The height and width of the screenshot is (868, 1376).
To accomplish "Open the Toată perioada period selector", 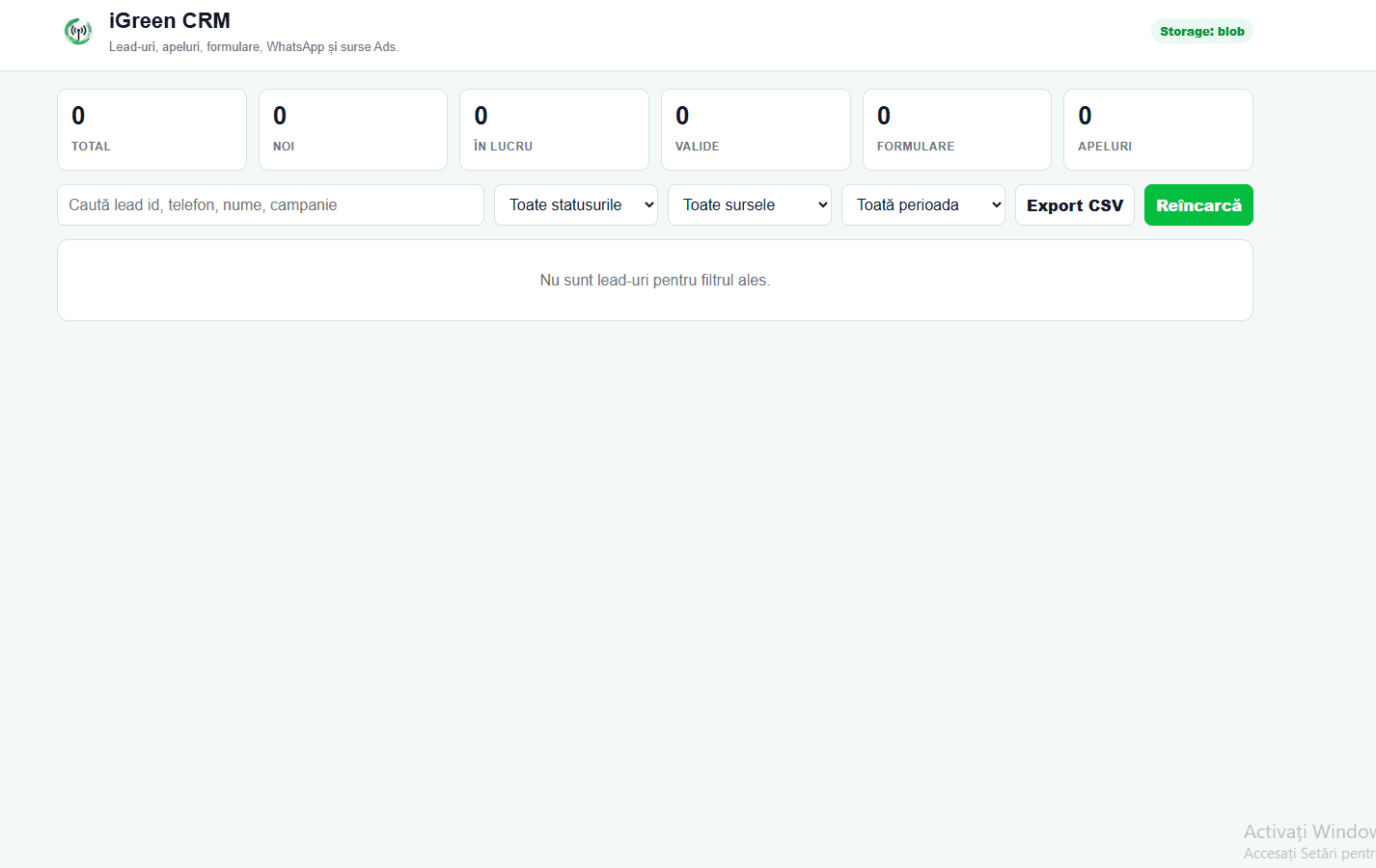I will pyautogui.click(x=923, y=204).
